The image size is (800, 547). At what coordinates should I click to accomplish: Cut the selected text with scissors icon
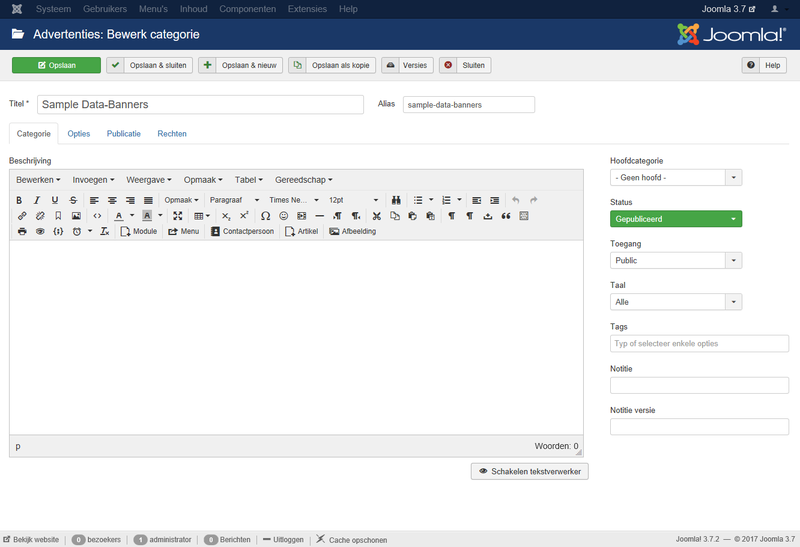(x=377, y=216)
